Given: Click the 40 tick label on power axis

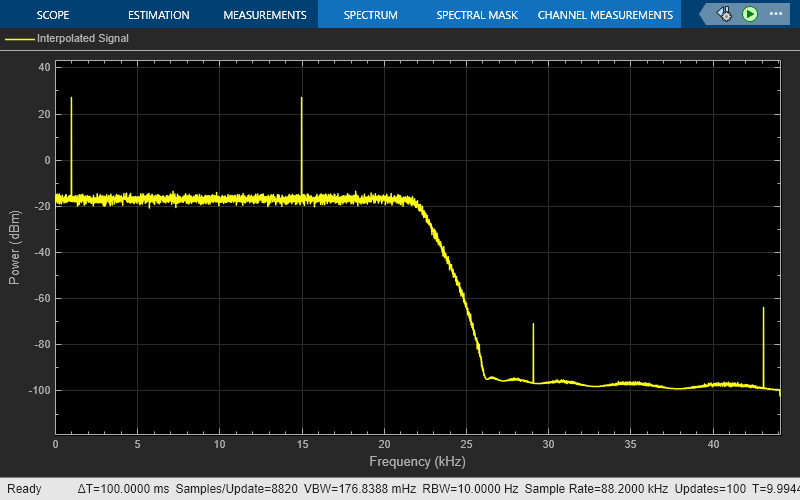Looking at the screenshot, I should pyautogui.click(x=44, y=67).
